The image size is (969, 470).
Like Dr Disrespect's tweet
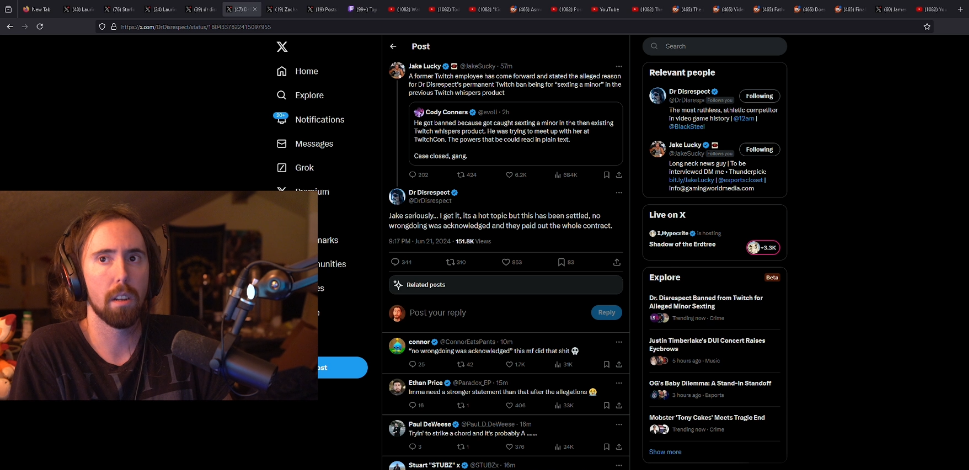pos(505,262)
